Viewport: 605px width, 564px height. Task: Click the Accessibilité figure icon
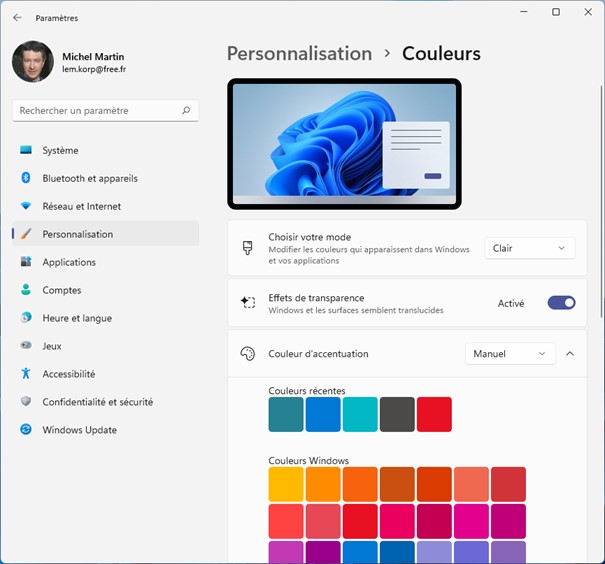(26, 374)
